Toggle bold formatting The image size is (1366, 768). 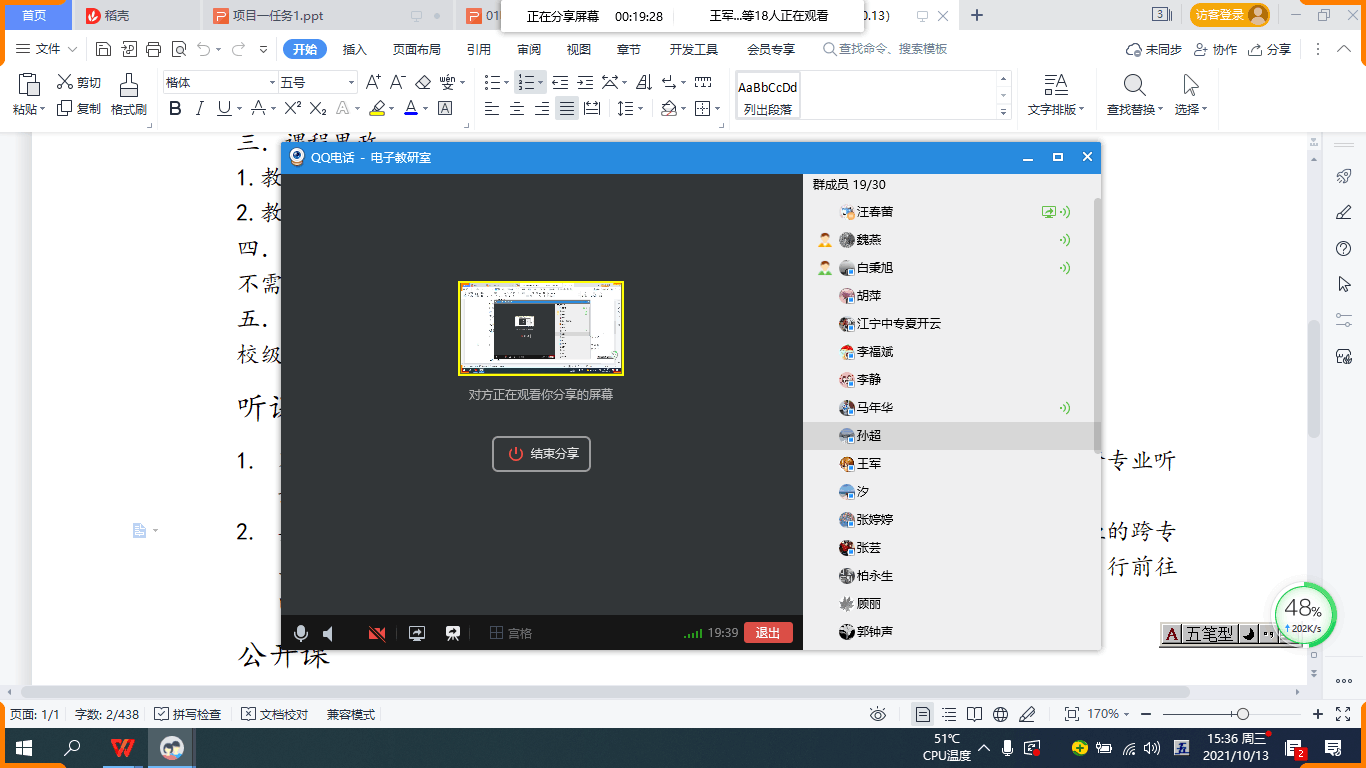click(x=175, y=108)
